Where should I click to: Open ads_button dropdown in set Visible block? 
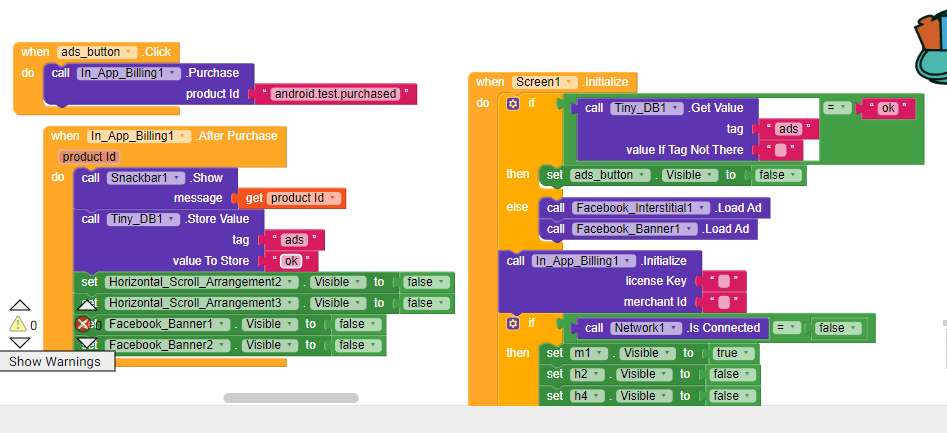[610, 175]
